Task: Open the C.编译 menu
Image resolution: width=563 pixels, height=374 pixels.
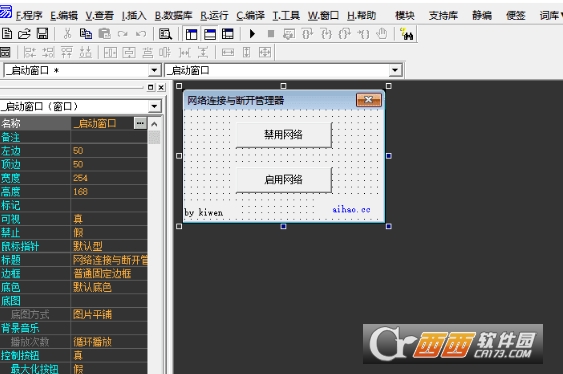Action: (251, 15)
